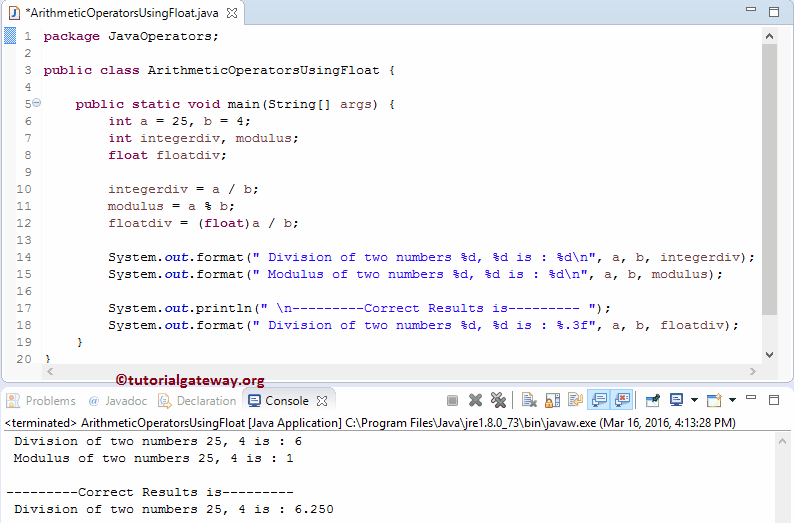Close the ArithmeticOperatorsUsingFloat.java tab
794x523 pixels.
(x=232, y=13)
